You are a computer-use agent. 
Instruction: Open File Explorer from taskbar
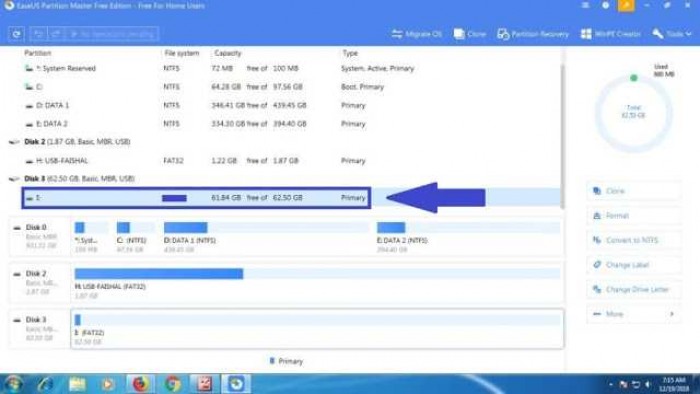point(77,384)
